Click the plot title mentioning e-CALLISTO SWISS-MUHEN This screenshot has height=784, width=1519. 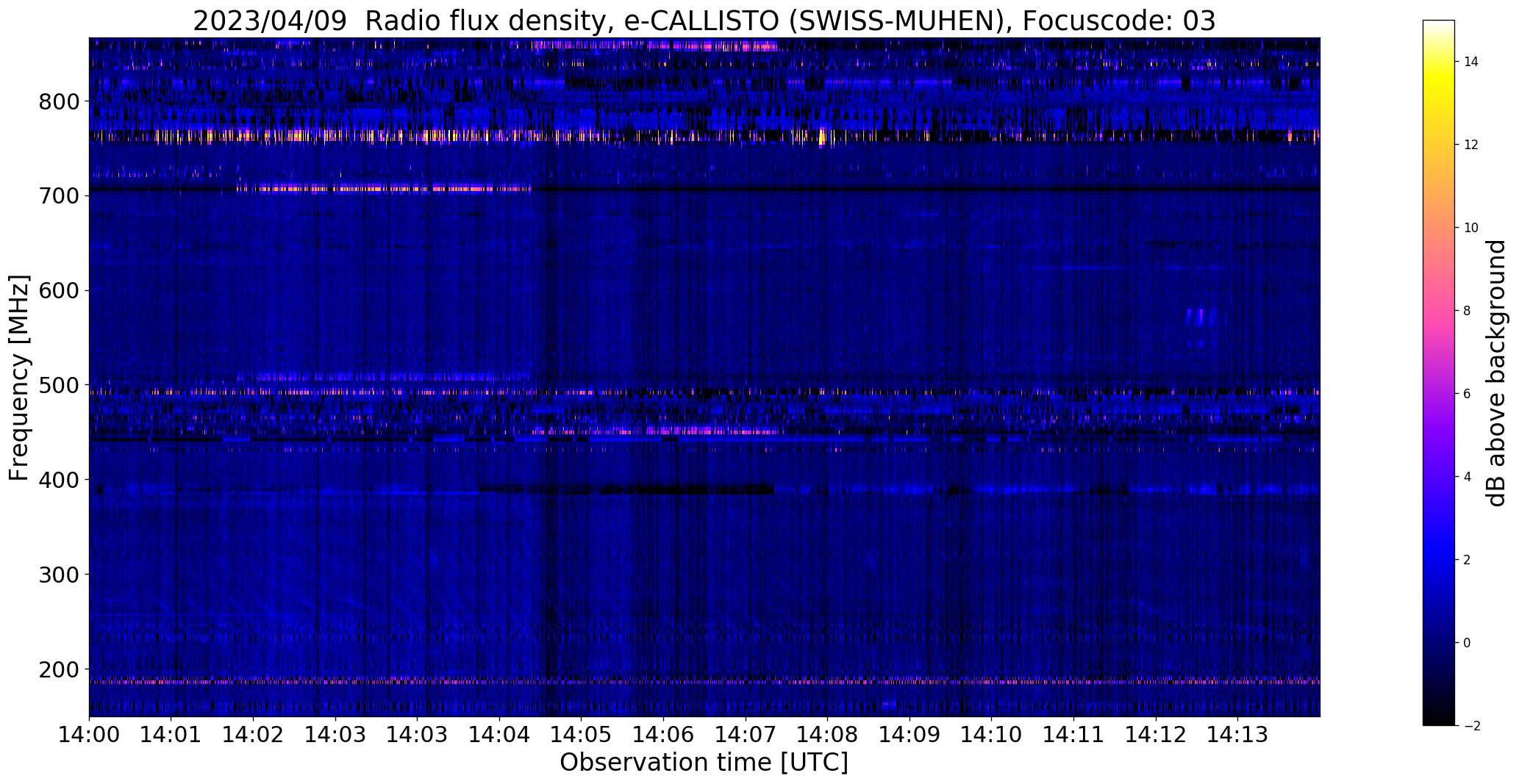[704, 21]
